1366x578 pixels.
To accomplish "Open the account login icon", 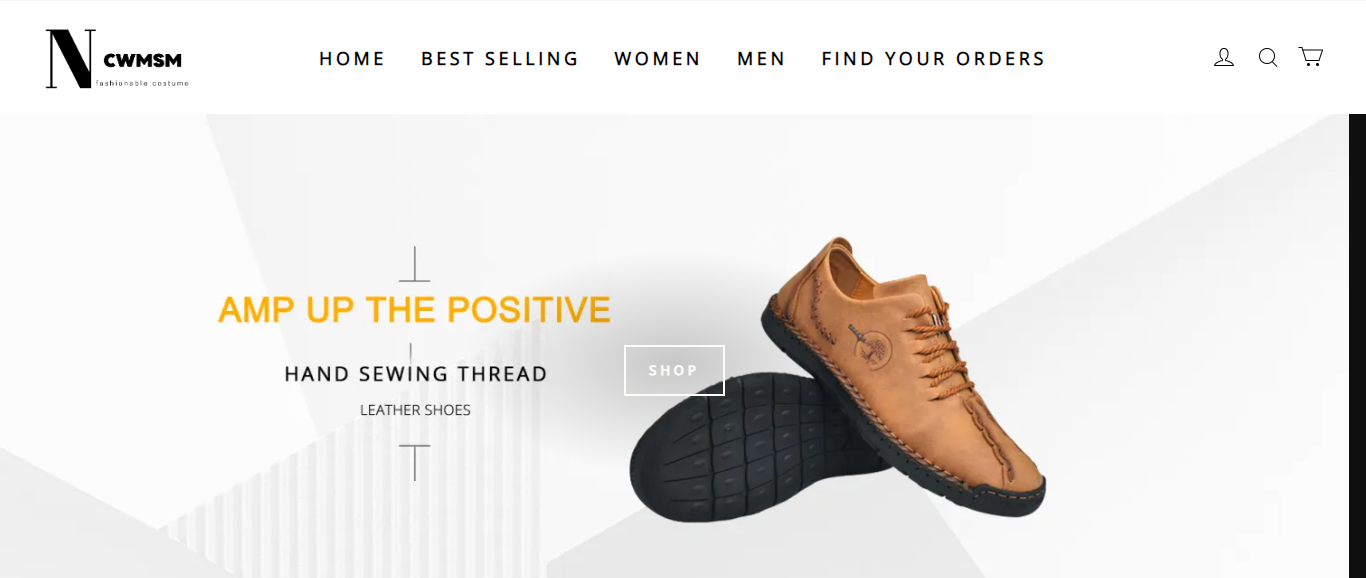I will pos(1224,58).
